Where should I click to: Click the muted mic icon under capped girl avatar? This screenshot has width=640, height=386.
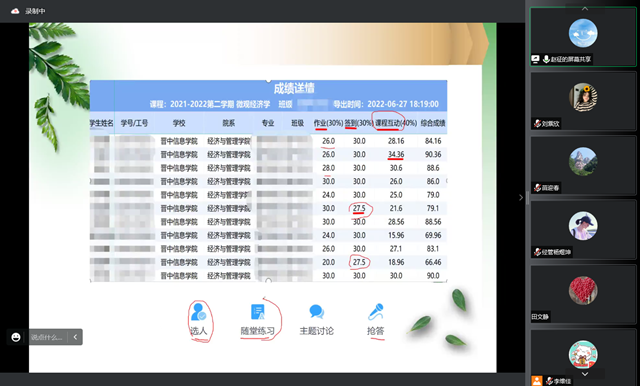coord(538,252)
